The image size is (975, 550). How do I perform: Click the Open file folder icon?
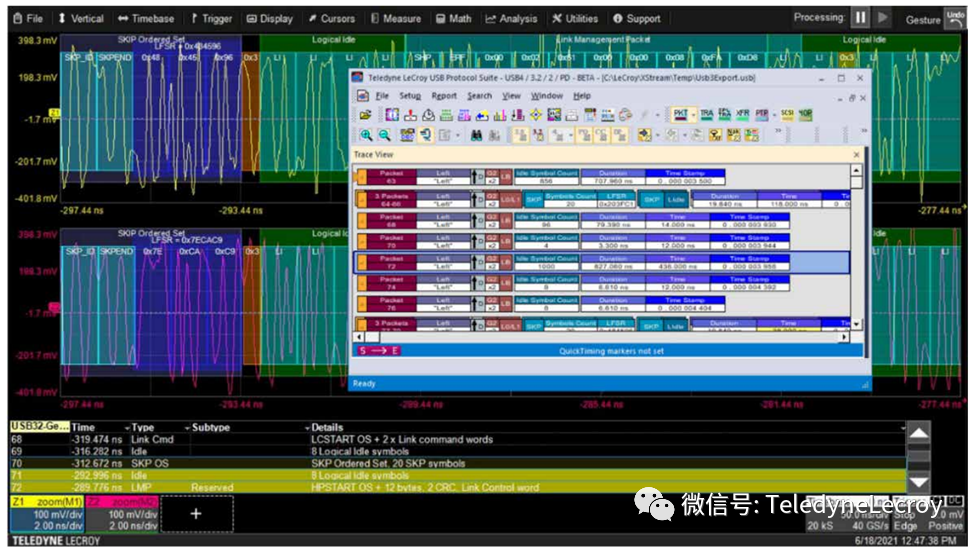(366, 116)
